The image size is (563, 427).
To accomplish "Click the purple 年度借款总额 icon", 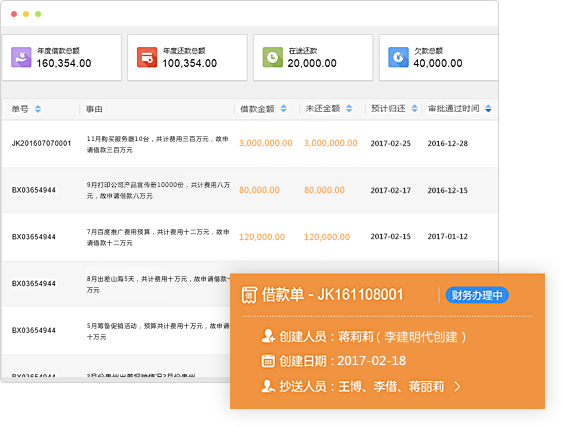I will point(21,57).
